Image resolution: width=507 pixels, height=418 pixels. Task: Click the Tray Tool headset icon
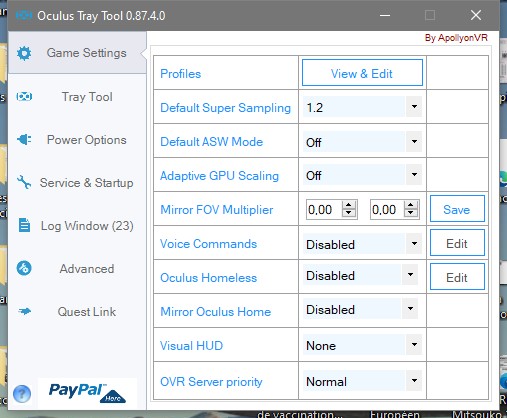(x=24, y=97)
